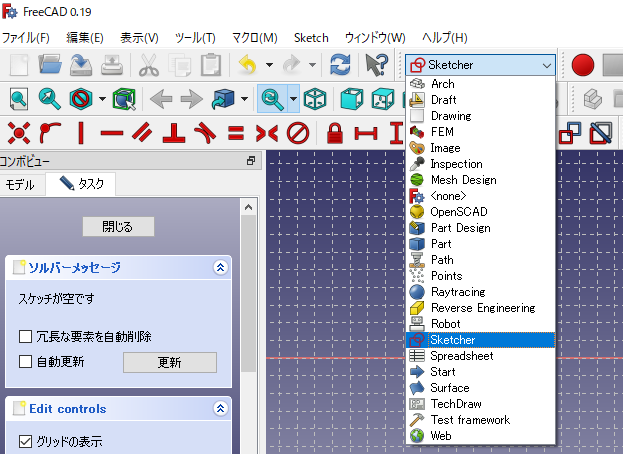
Task: Apply the Parallel constraint
Action: coord(142,133)
